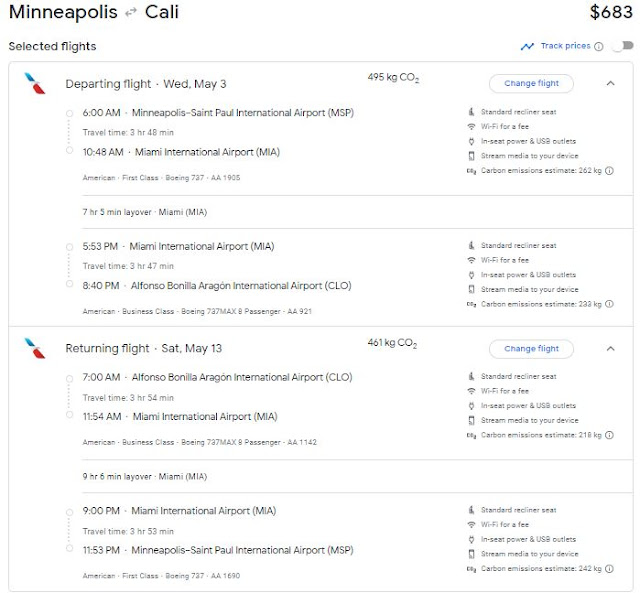This screenshot has height=593, width=640.
Task: Click Travel time: 3 hr 47 min
Action: (128, 266)
